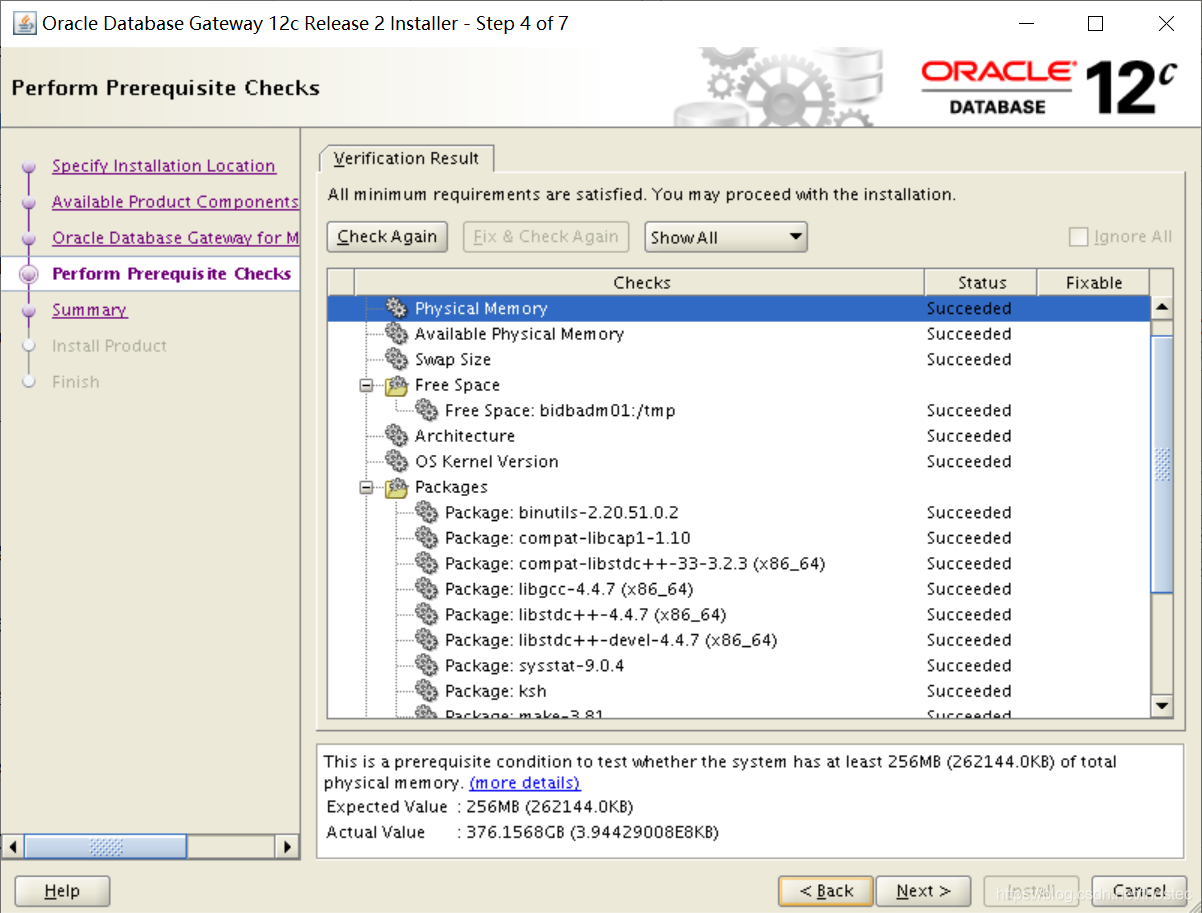This screenshot has height=913, width=1202.
Task: Click the Expected Value 256MB text
Action: click(550, 807)
